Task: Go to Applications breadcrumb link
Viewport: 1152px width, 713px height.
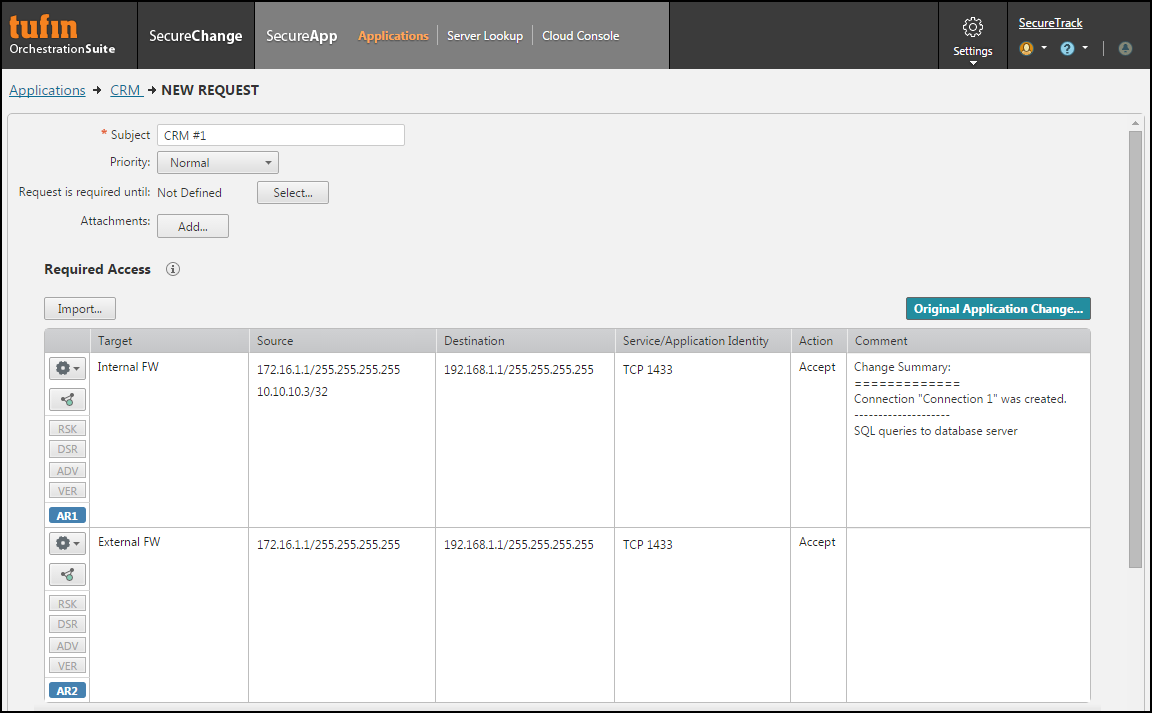Action: coord(47,90)
